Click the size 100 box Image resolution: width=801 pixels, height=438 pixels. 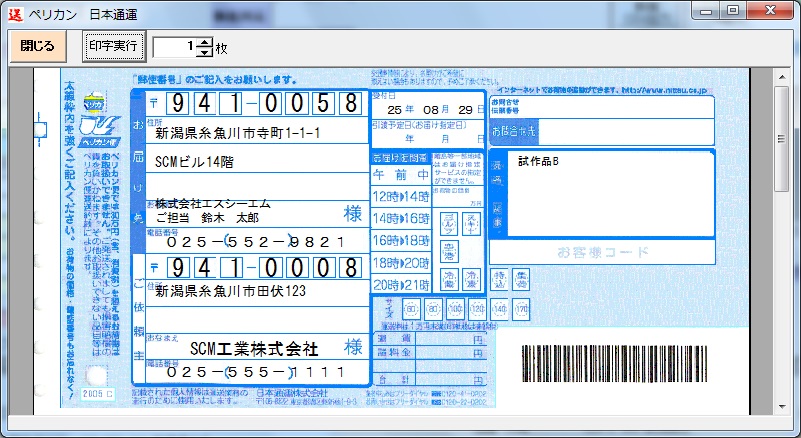click(x=455, y=309)
